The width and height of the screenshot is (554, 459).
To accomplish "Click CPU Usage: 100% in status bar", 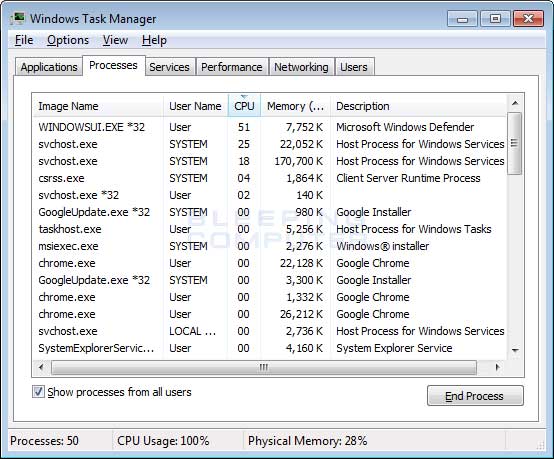I will coord(163,441).
